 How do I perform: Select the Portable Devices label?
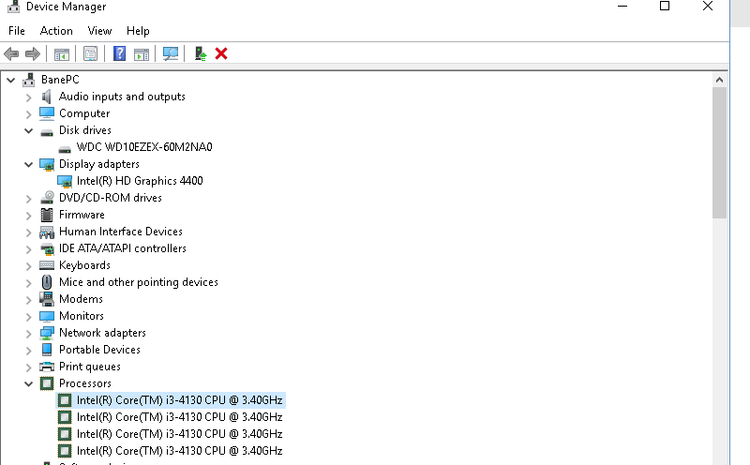pos(99,350)
